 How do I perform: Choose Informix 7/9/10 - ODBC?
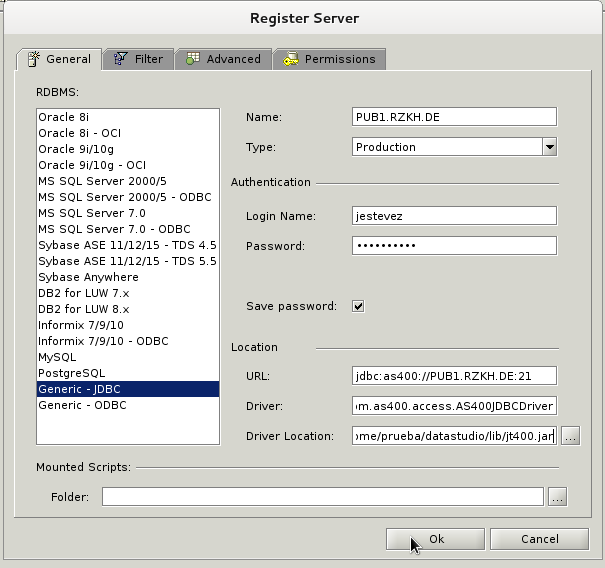click(x=128, y=341)
